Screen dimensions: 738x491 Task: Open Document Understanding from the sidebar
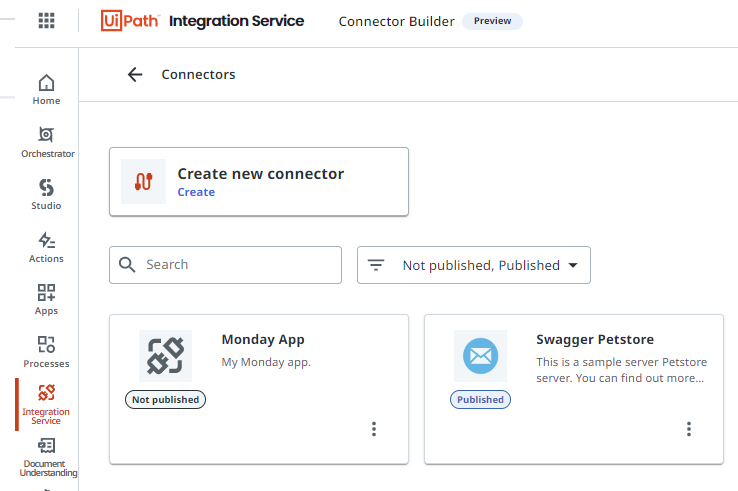(47, 458)
